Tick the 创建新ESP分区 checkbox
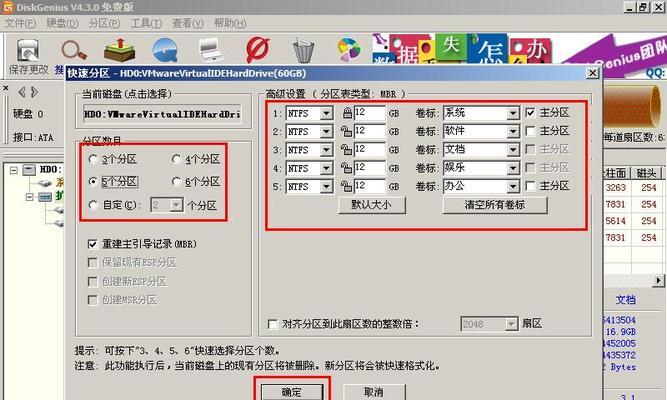This screenshot has height=400, width=667. coord(92,281)
